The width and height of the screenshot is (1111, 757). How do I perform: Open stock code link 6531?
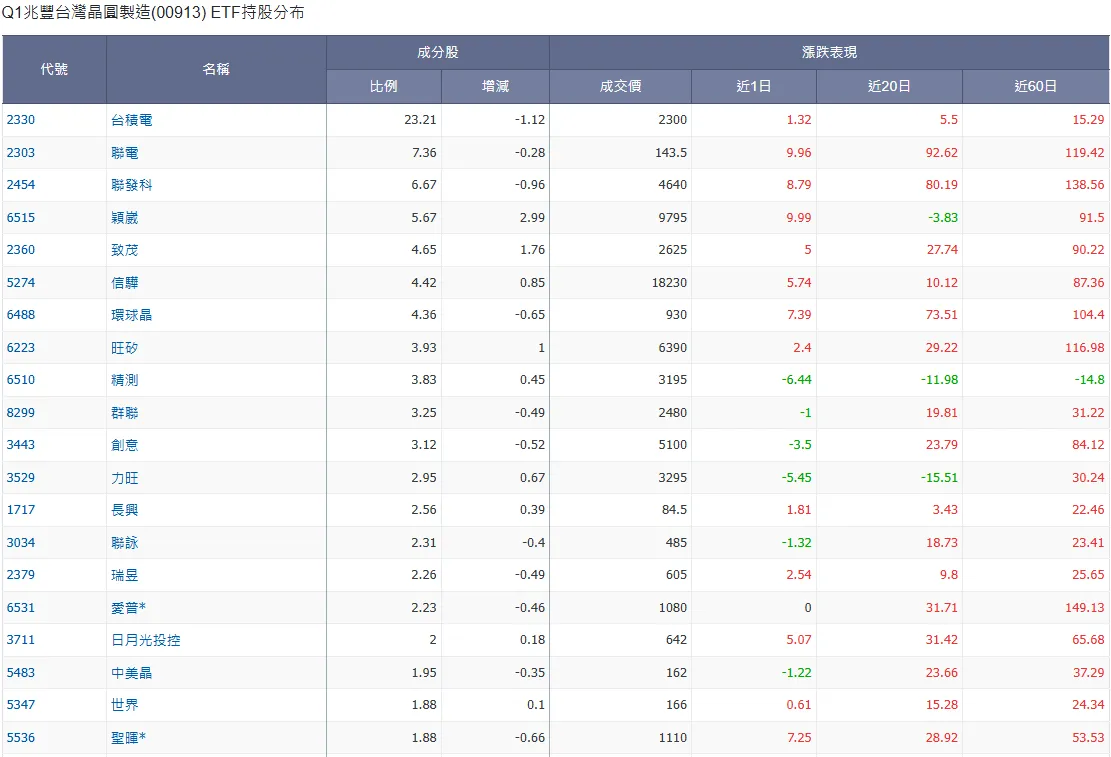click(21, 607)
